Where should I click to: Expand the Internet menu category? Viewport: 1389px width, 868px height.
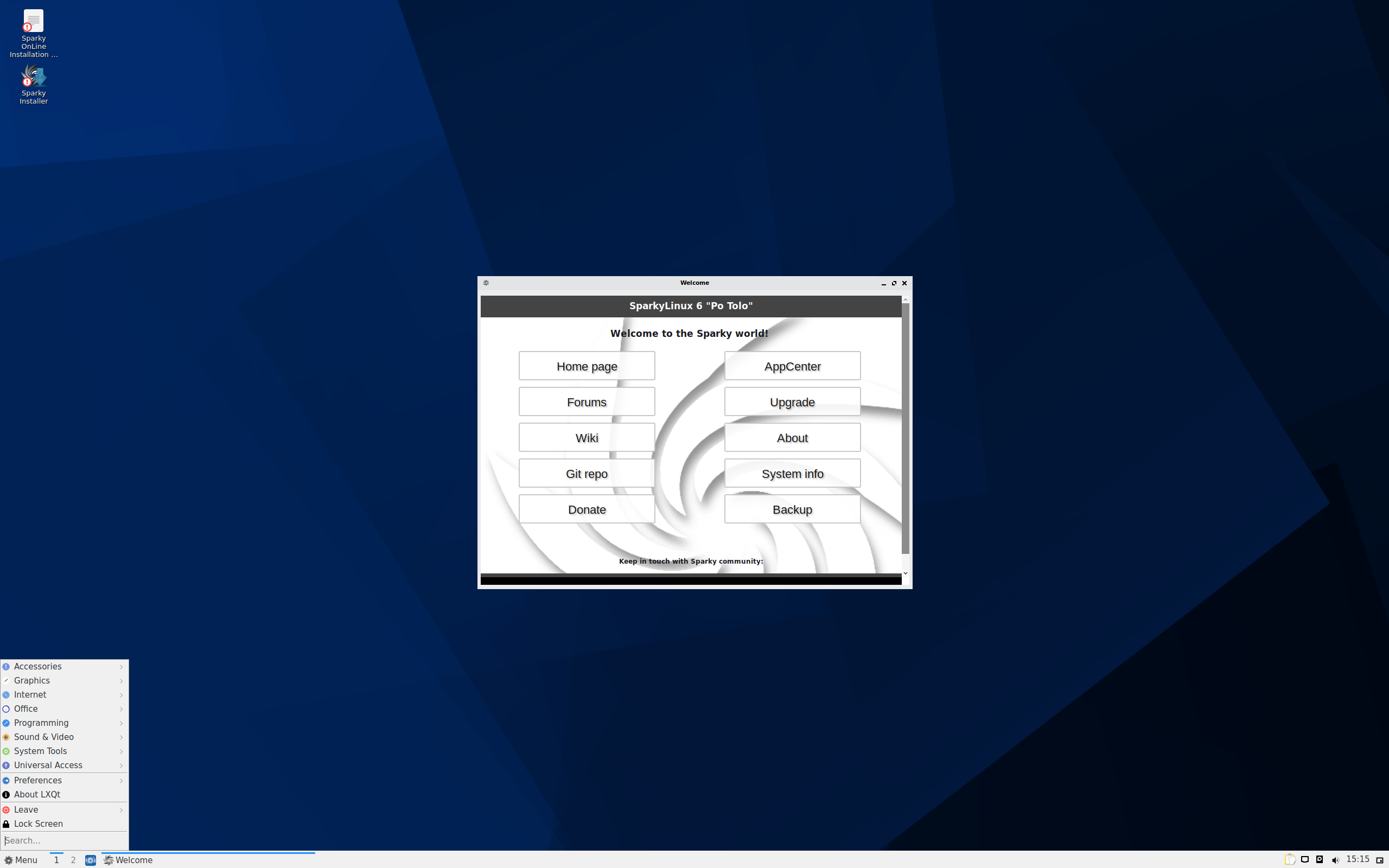tap(63, 694)
